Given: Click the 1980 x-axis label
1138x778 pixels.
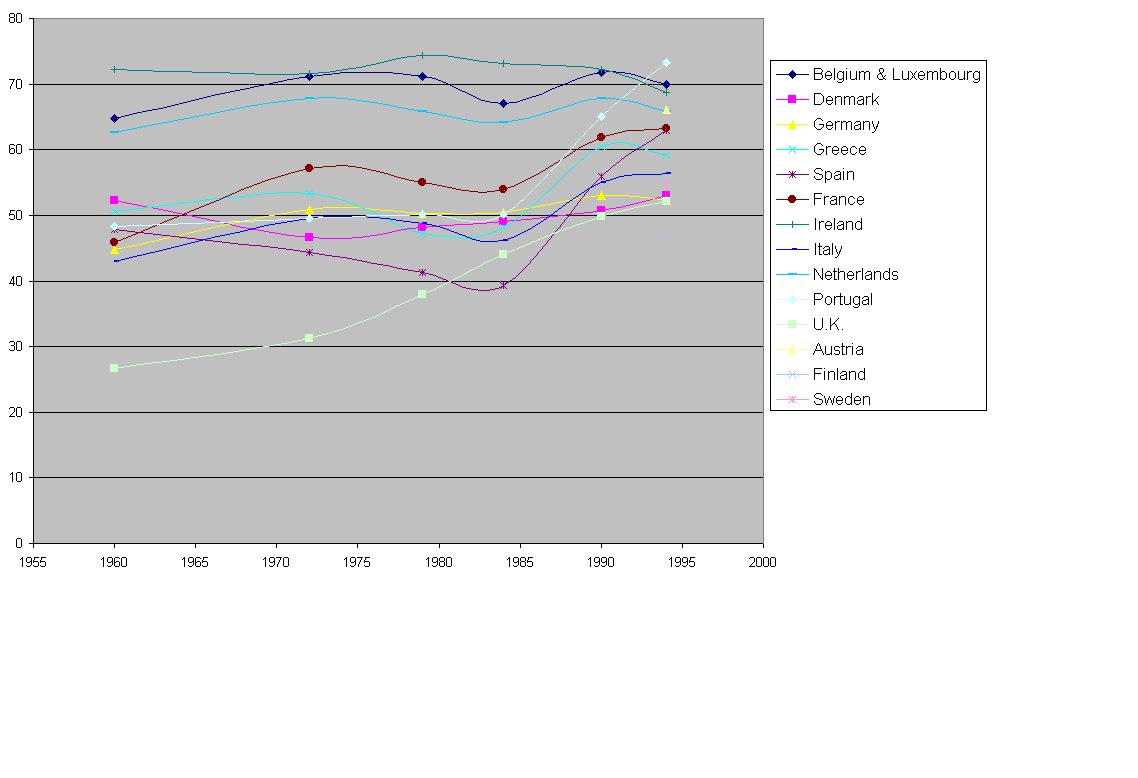Looking at the screenshot, I should 438,562.
